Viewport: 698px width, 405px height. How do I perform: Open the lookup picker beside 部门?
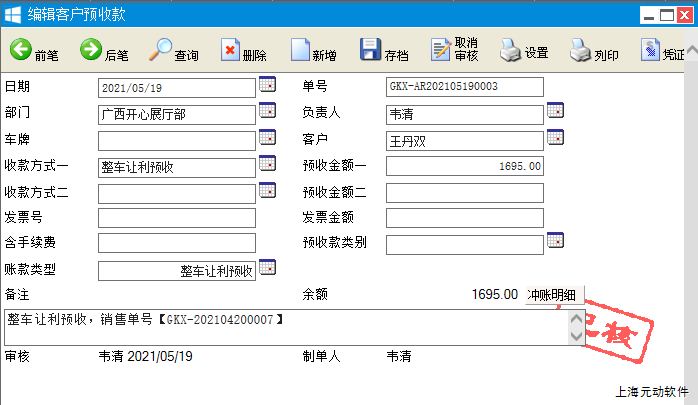tap(267, 111)
